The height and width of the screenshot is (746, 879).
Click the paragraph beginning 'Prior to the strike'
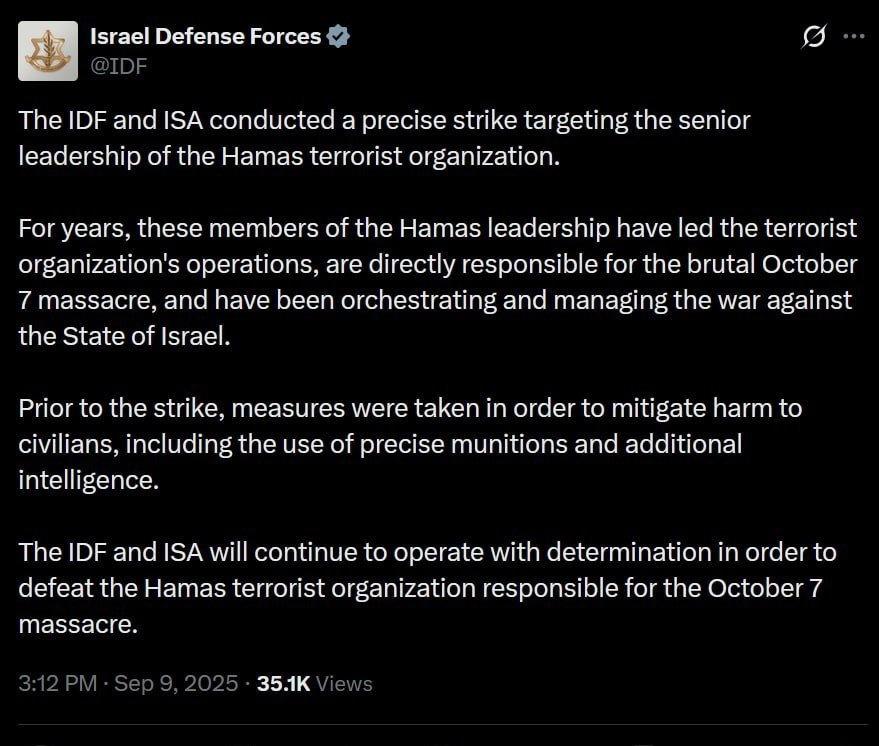(x=410, y=444)
